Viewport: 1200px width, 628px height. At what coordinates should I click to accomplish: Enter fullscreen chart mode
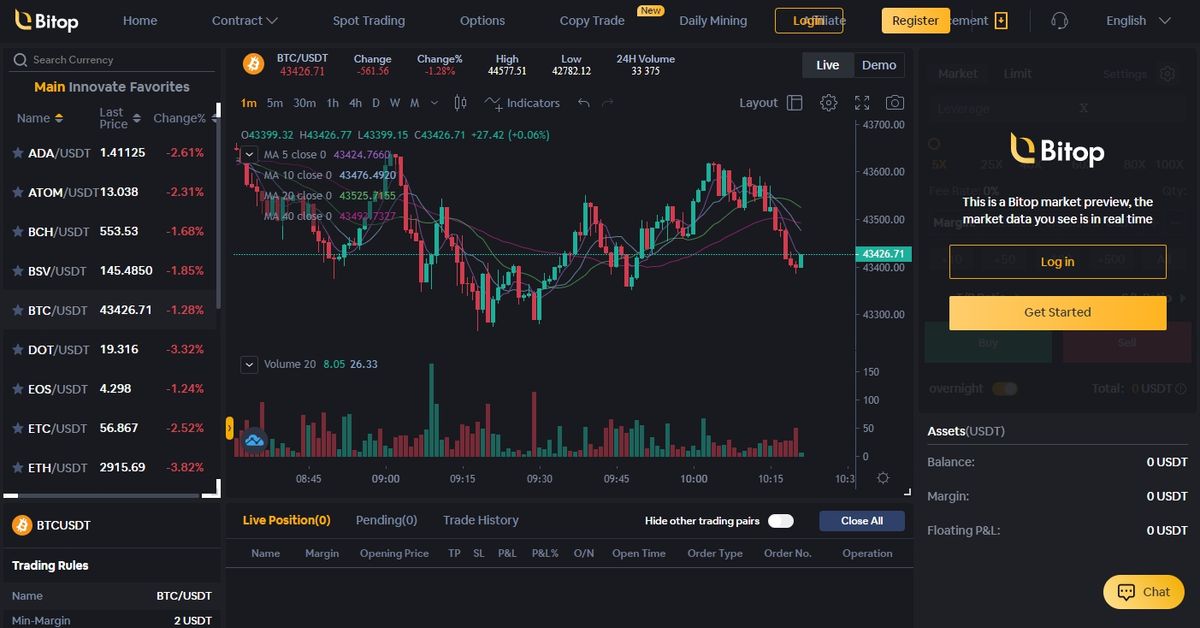point(862,102)
